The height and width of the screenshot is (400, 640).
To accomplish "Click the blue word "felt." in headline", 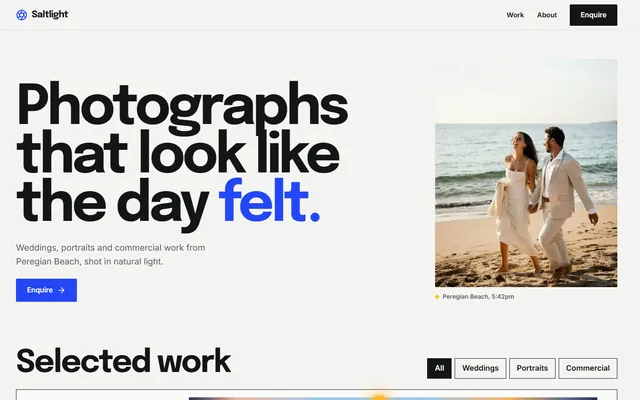I will [x=269, y=200].
